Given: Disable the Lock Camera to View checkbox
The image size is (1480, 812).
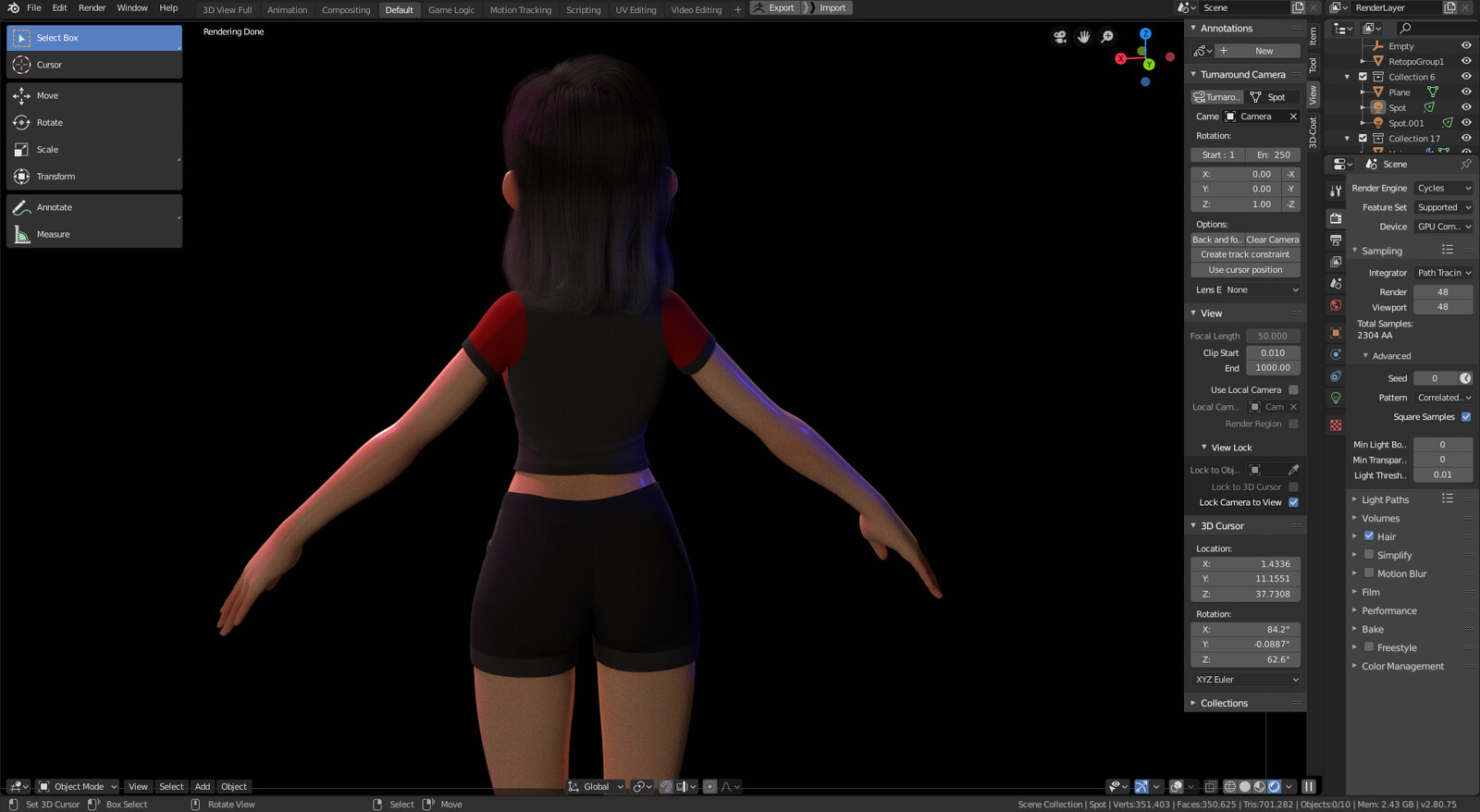Looking at the screenshot, I should [1293, 502].
